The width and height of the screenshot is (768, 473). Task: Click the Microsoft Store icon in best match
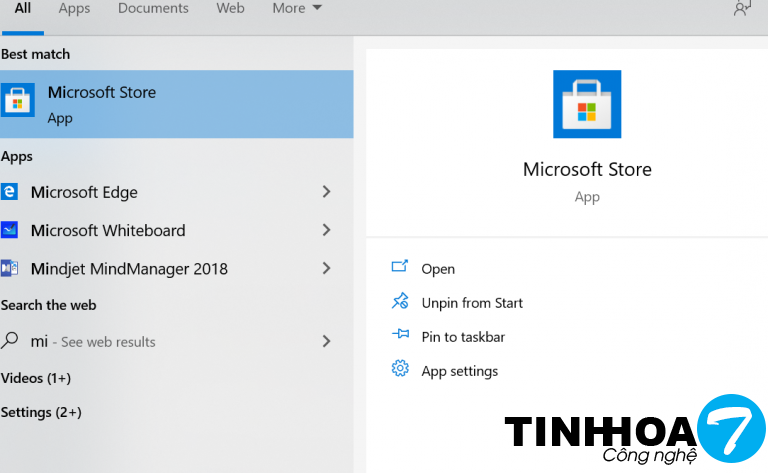coord(18,103)
